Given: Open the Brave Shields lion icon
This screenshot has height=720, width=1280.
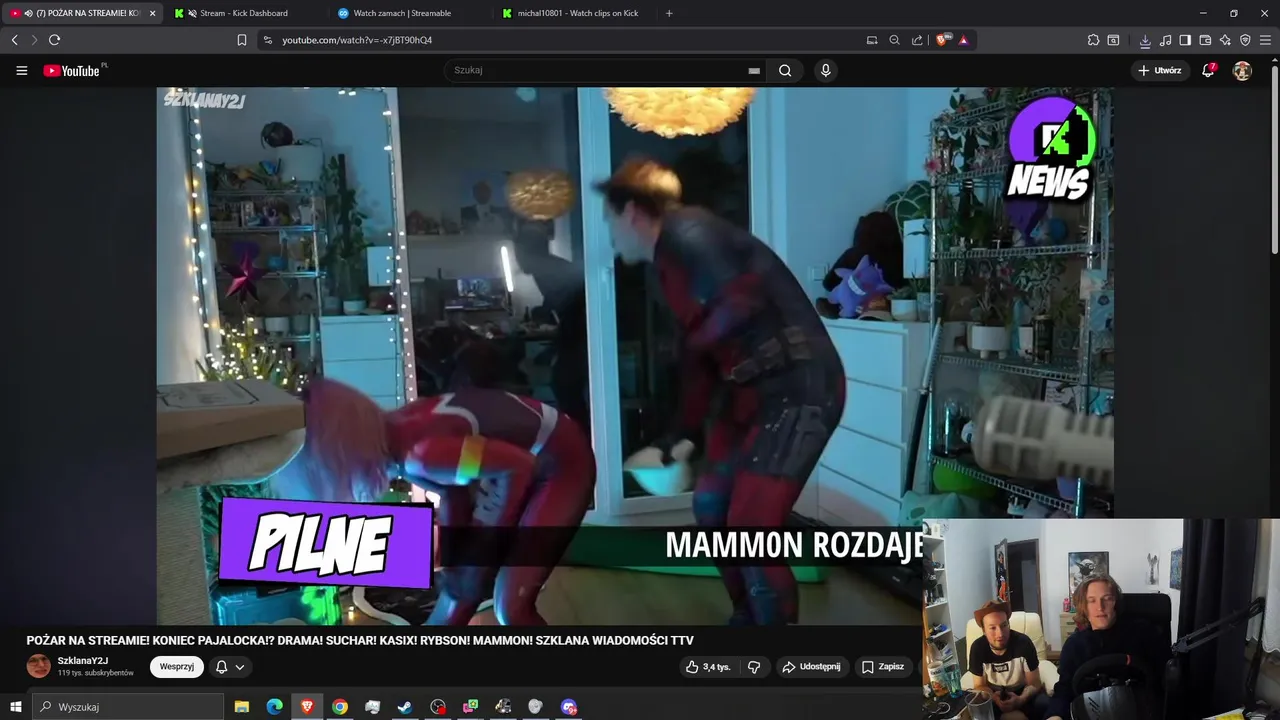Looking at the screenshot, I should [x=943, y=40].
